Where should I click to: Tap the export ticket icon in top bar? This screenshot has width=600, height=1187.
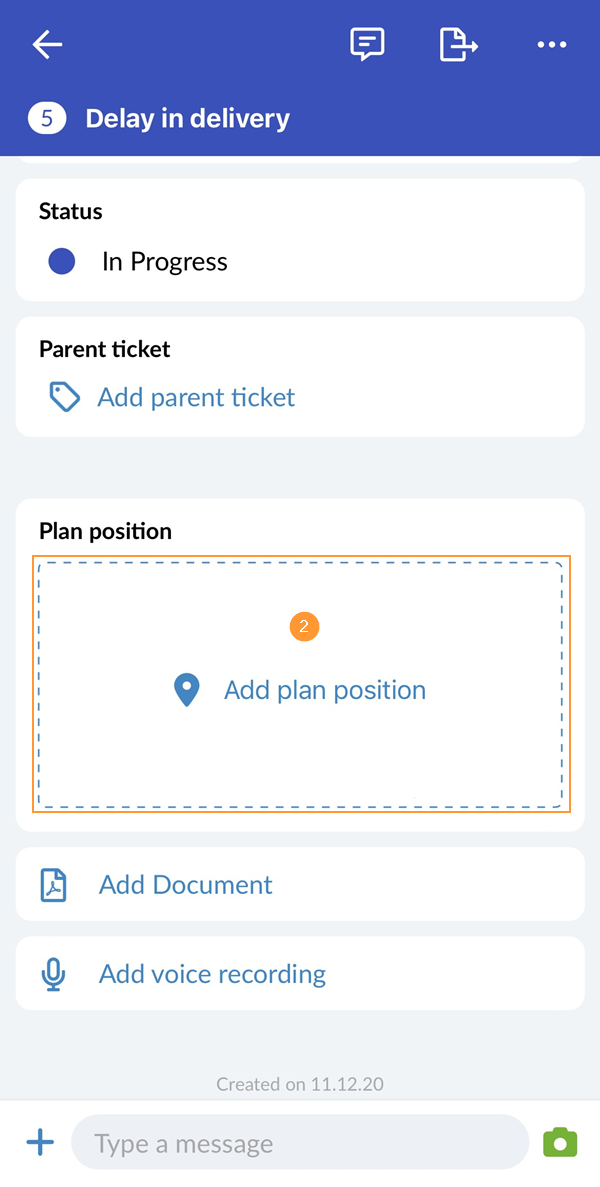click(457, 44)
